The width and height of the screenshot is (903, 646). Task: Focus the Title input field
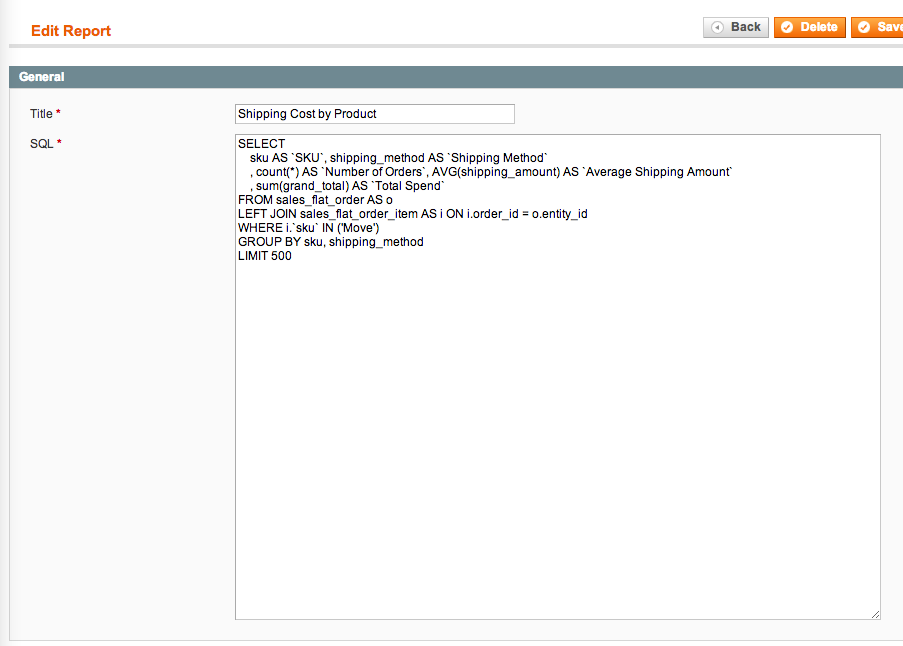(x=374, y=114)
